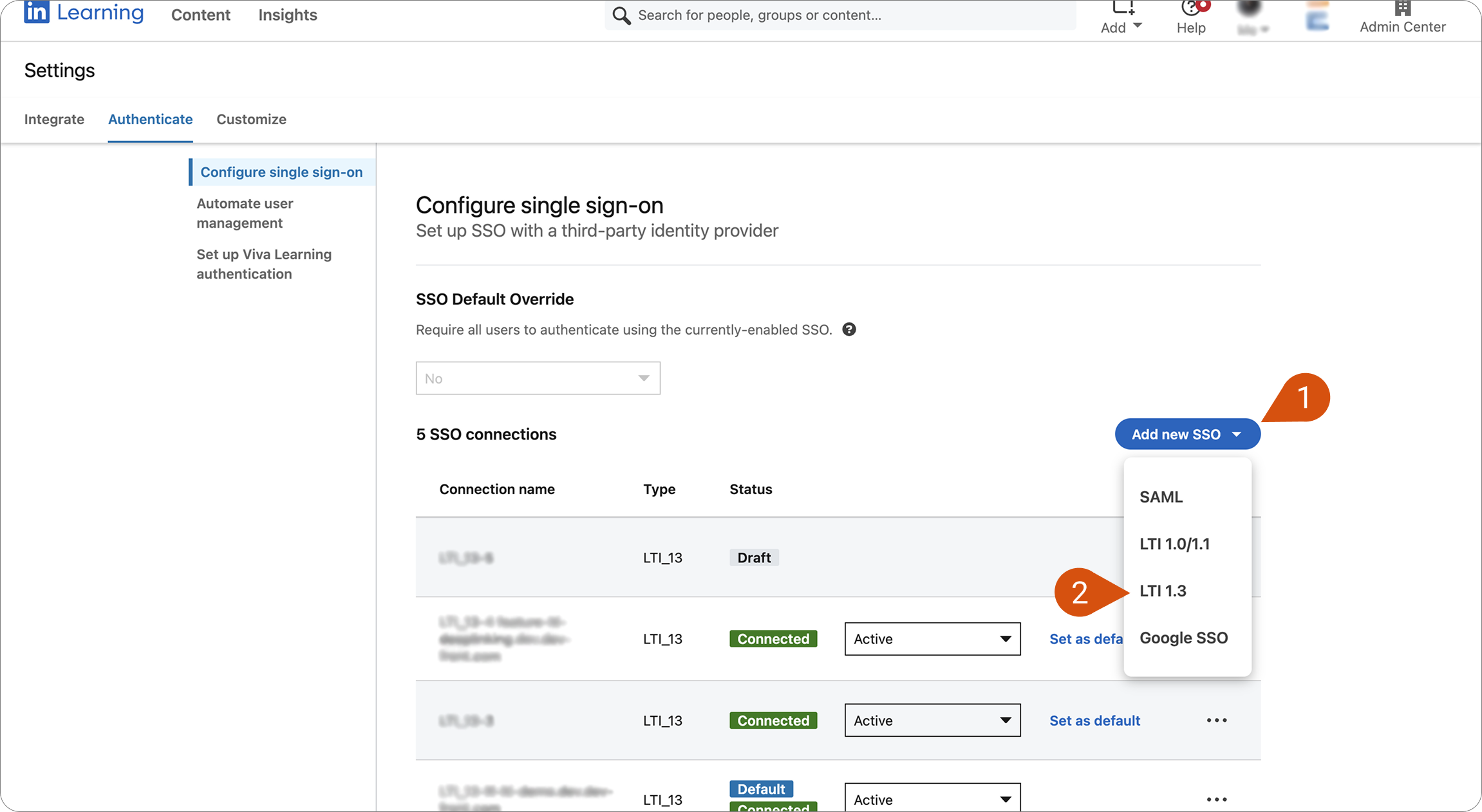This screenshot has width=1482, height=812.
Task: Click the blue Default status badge
Action: (761, 789)
